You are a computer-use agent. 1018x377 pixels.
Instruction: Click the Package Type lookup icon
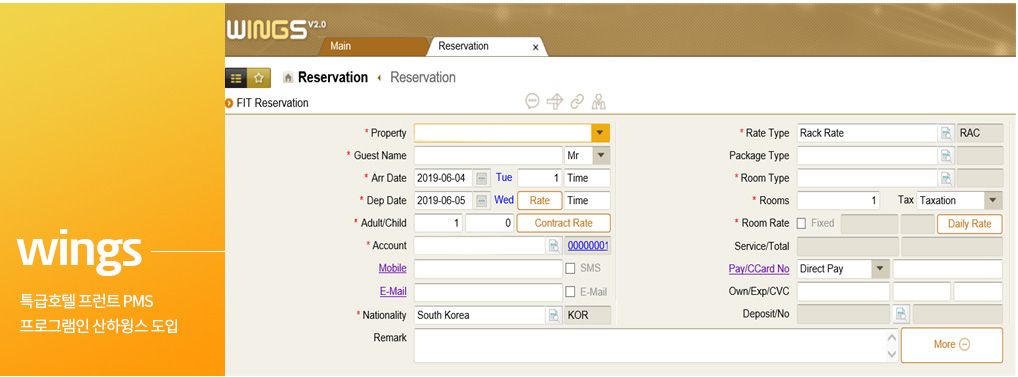[947, 156]
